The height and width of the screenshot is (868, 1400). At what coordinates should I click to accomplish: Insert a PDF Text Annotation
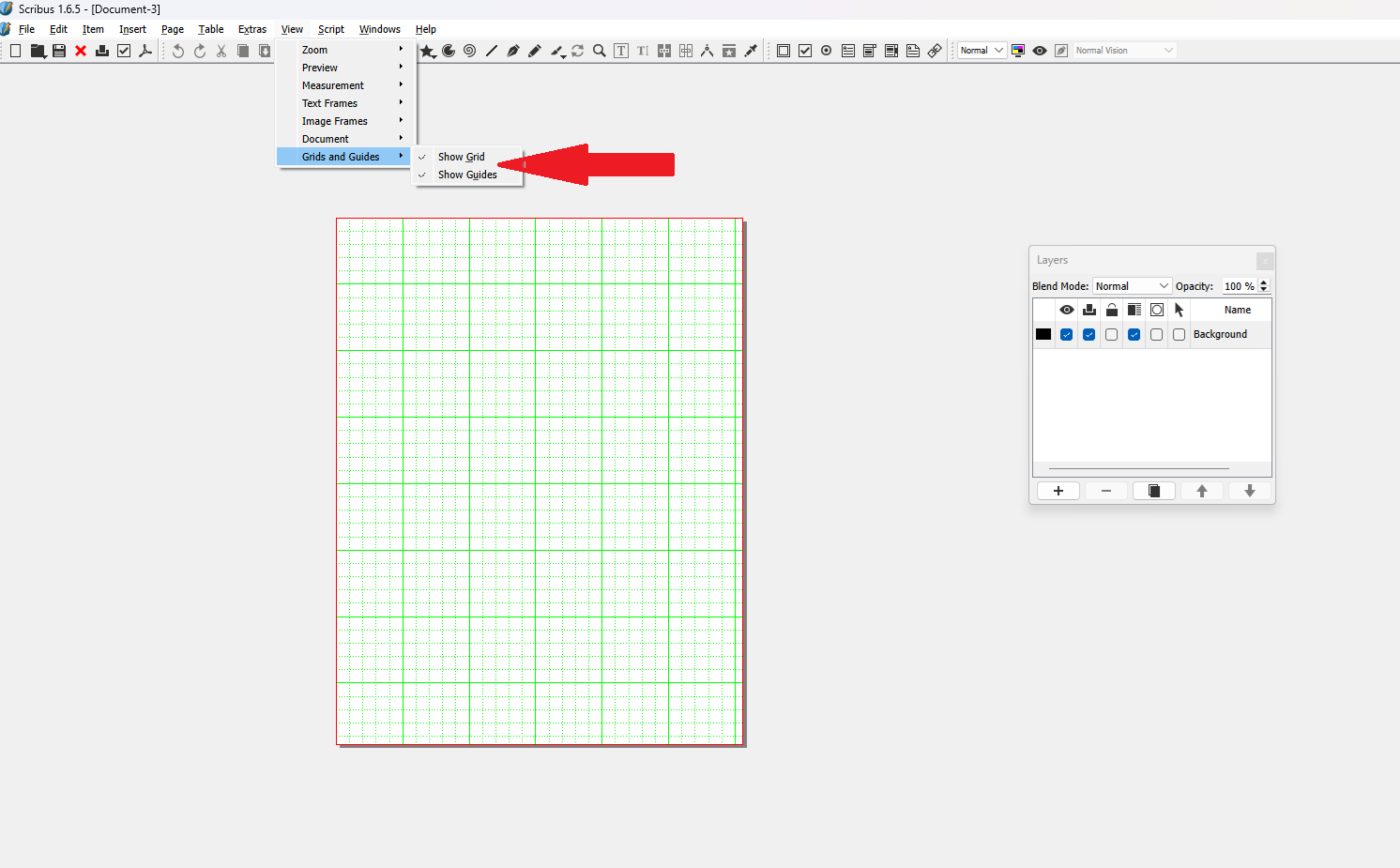point(913,51)
